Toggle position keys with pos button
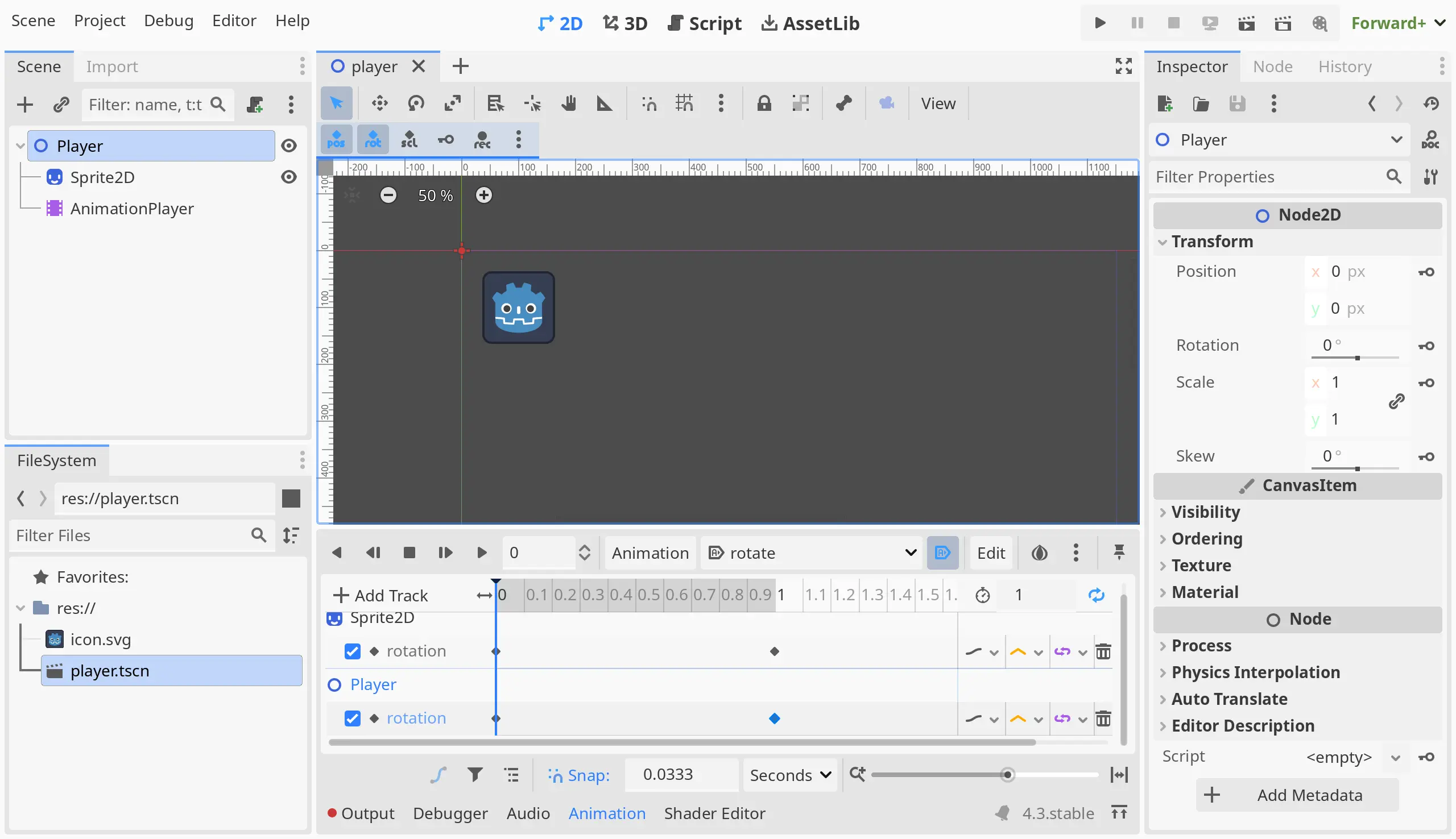This screenshot has width=1456, height=839. click(336, 139)
